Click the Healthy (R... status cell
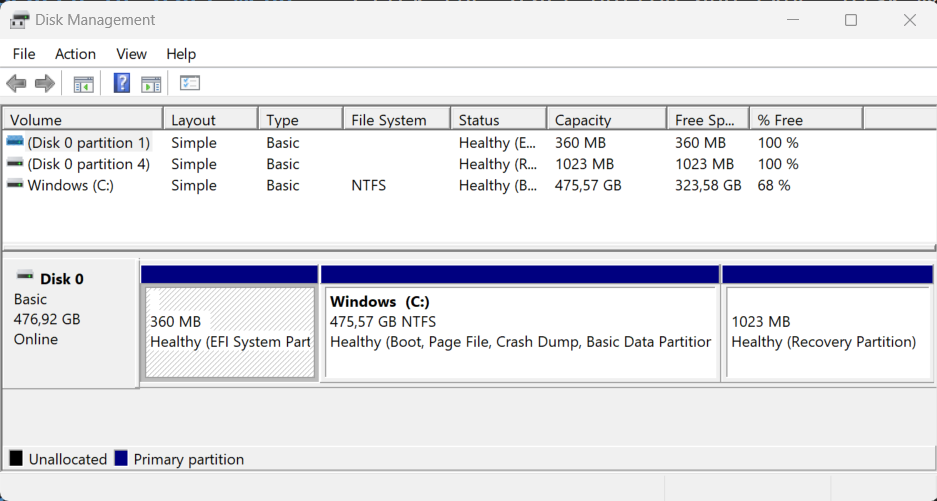Viewport: 937px width, 501px height. tap(498, 164)
